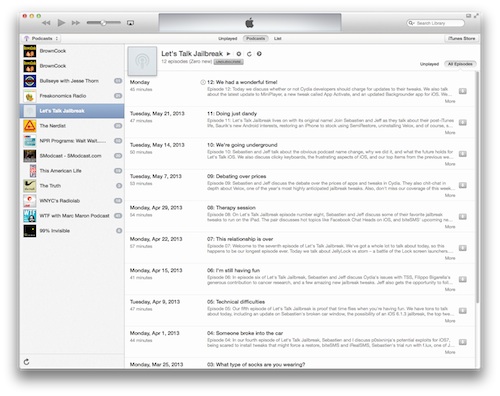Open the info icon beside the podcast title
Screen dimensions: 500x396
(x=259, y=54)
